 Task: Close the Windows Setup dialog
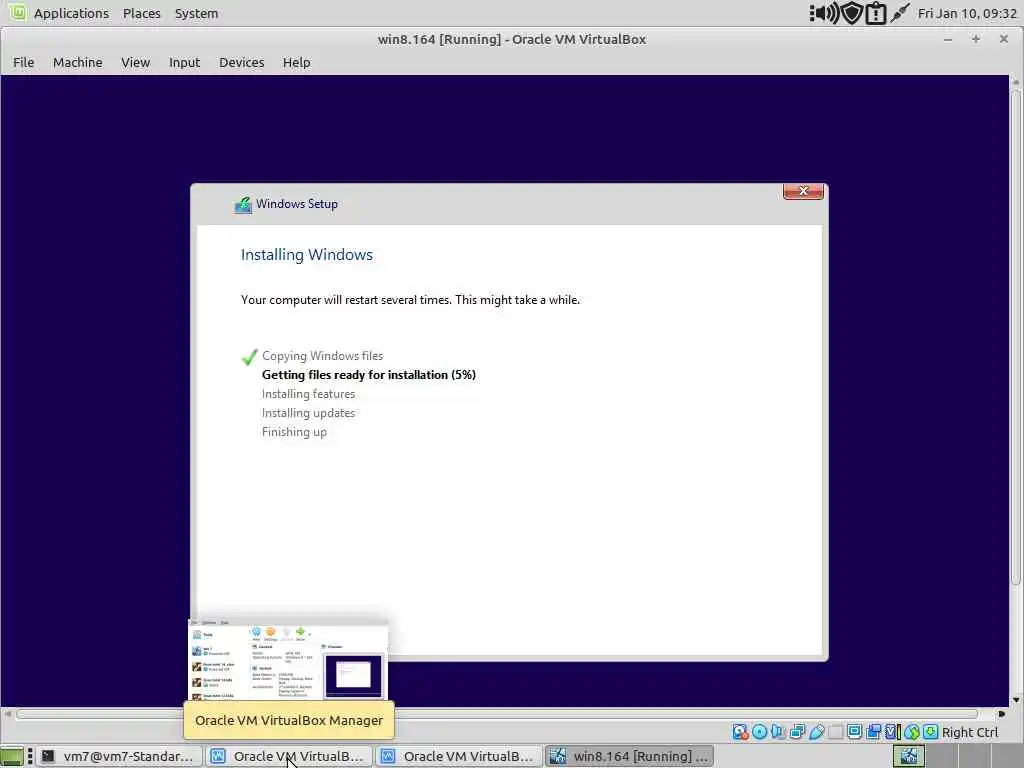[803, 191]
